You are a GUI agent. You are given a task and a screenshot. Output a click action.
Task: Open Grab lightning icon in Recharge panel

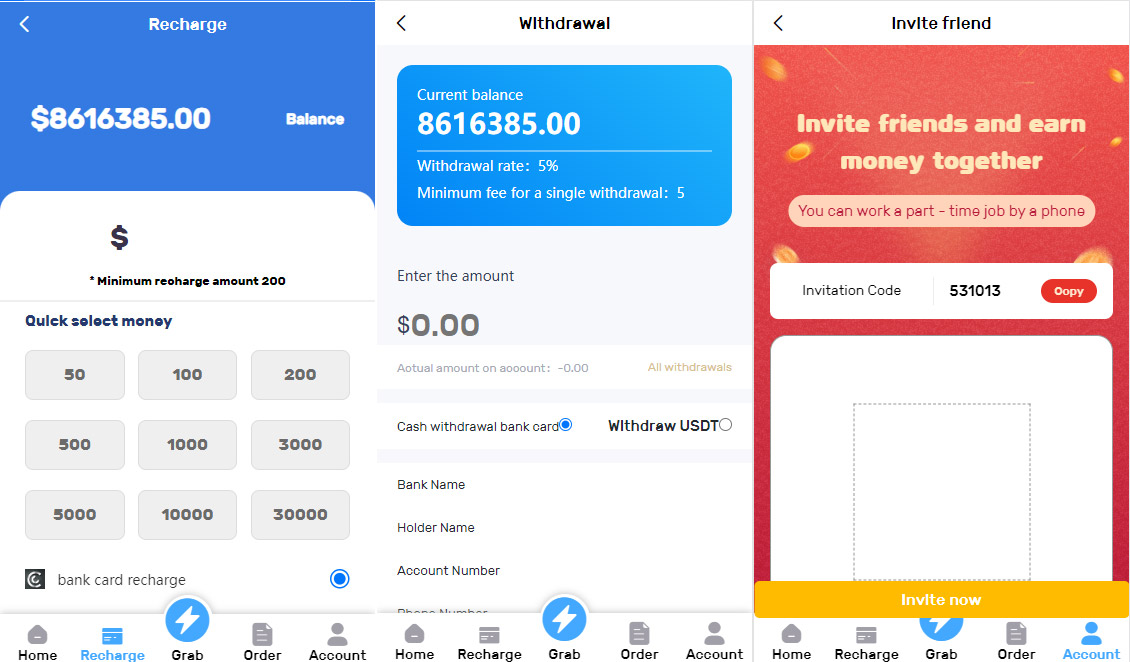pyautogui.click(x=187, y=619)
